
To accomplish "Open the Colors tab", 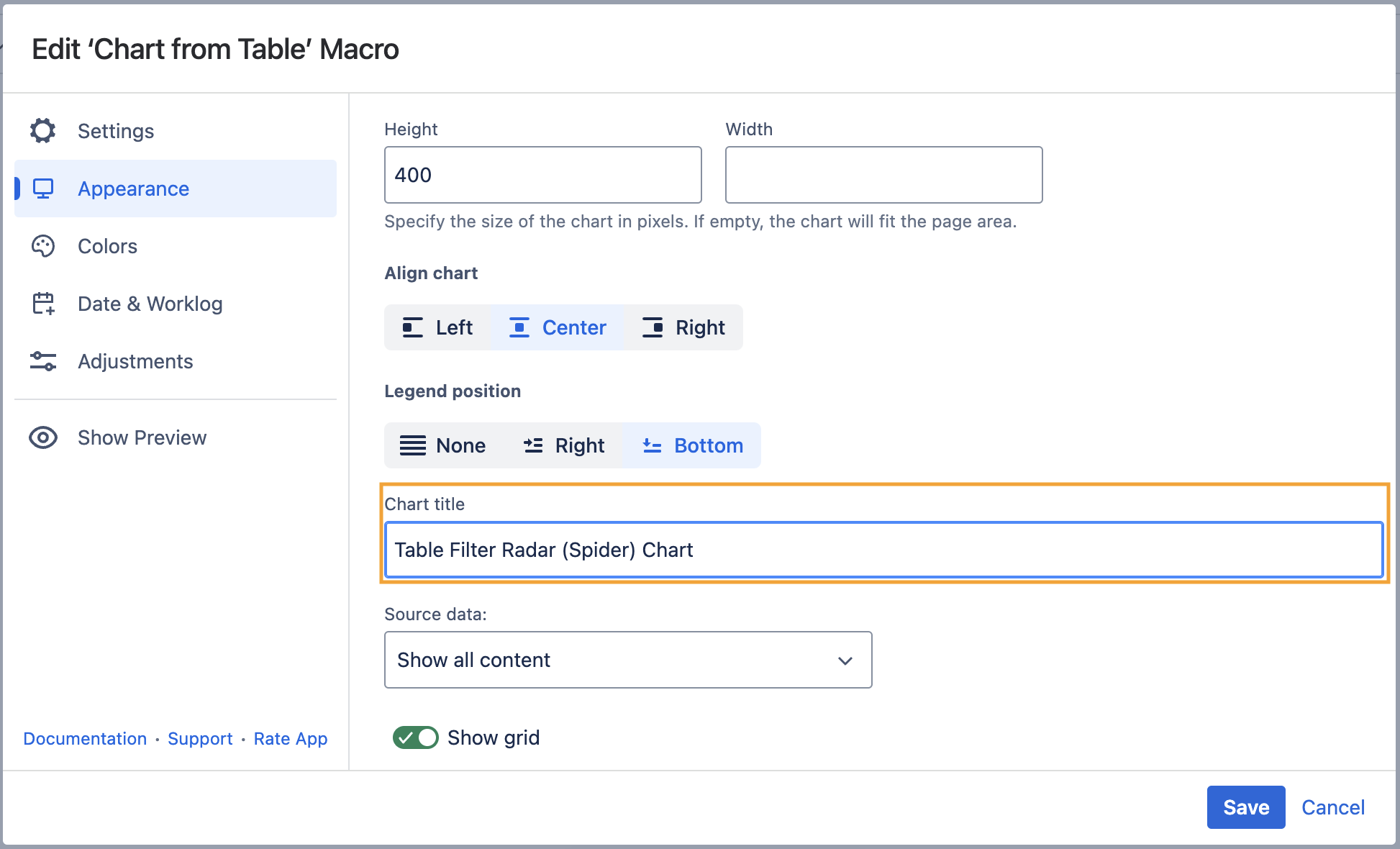I will pyautogui.click(x=108, y=246).
